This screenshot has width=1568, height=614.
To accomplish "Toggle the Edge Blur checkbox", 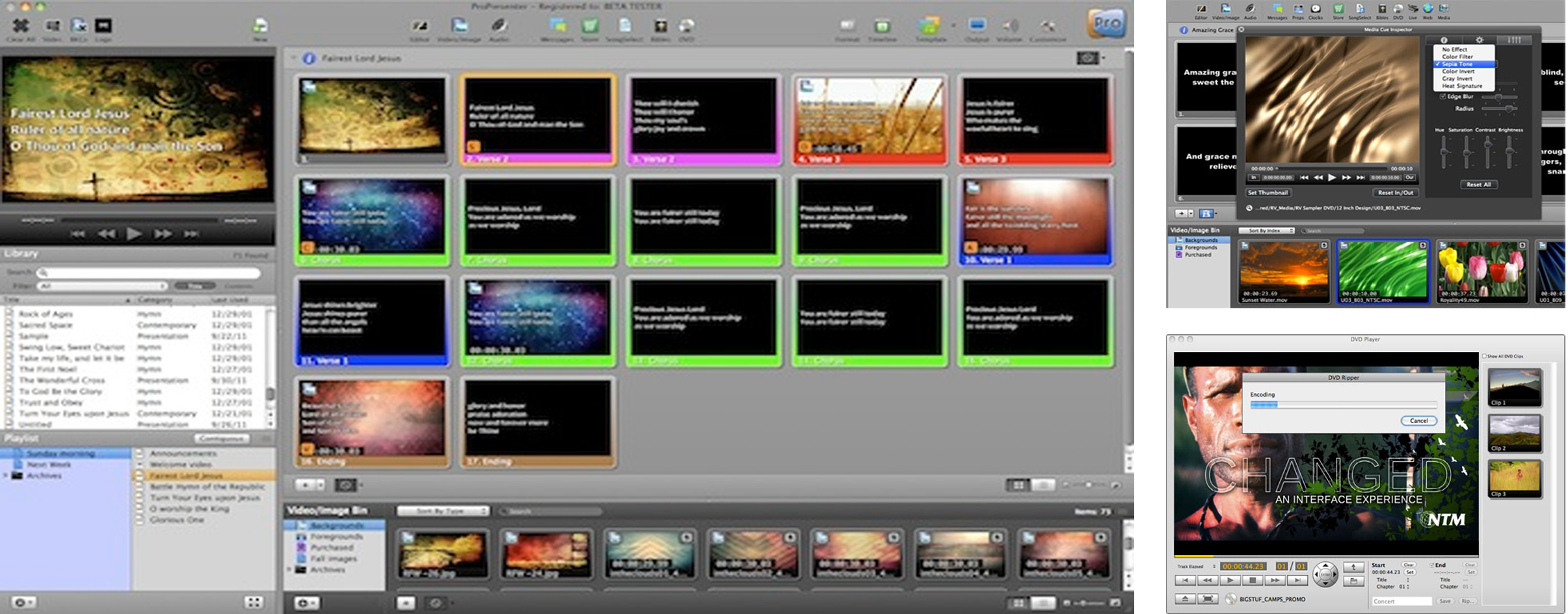I will 1443,96.
